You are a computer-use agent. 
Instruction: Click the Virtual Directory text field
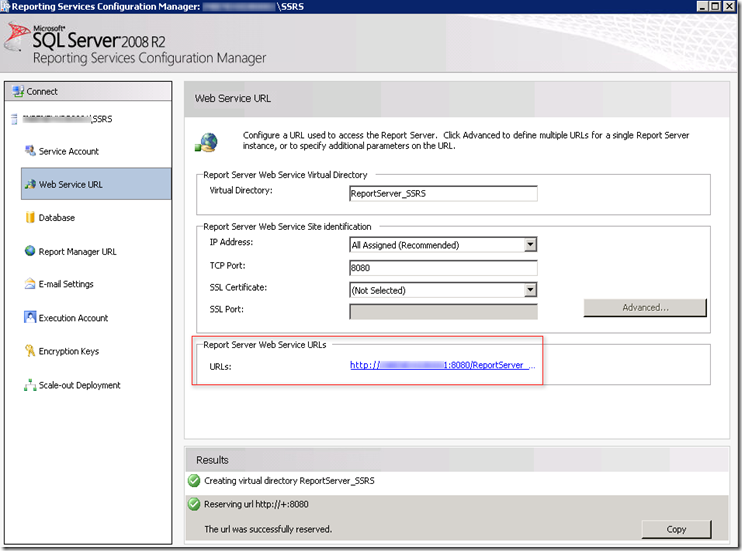[x=442, y=193]
